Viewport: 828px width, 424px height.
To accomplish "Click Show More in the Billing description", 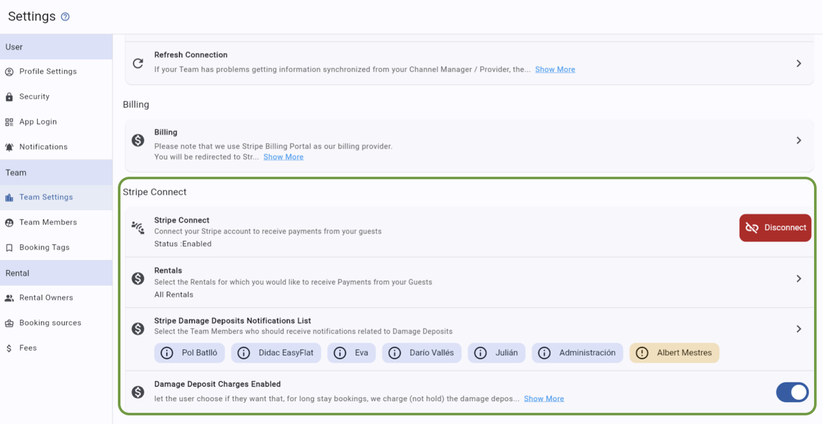I will click(x=283, y=157).
